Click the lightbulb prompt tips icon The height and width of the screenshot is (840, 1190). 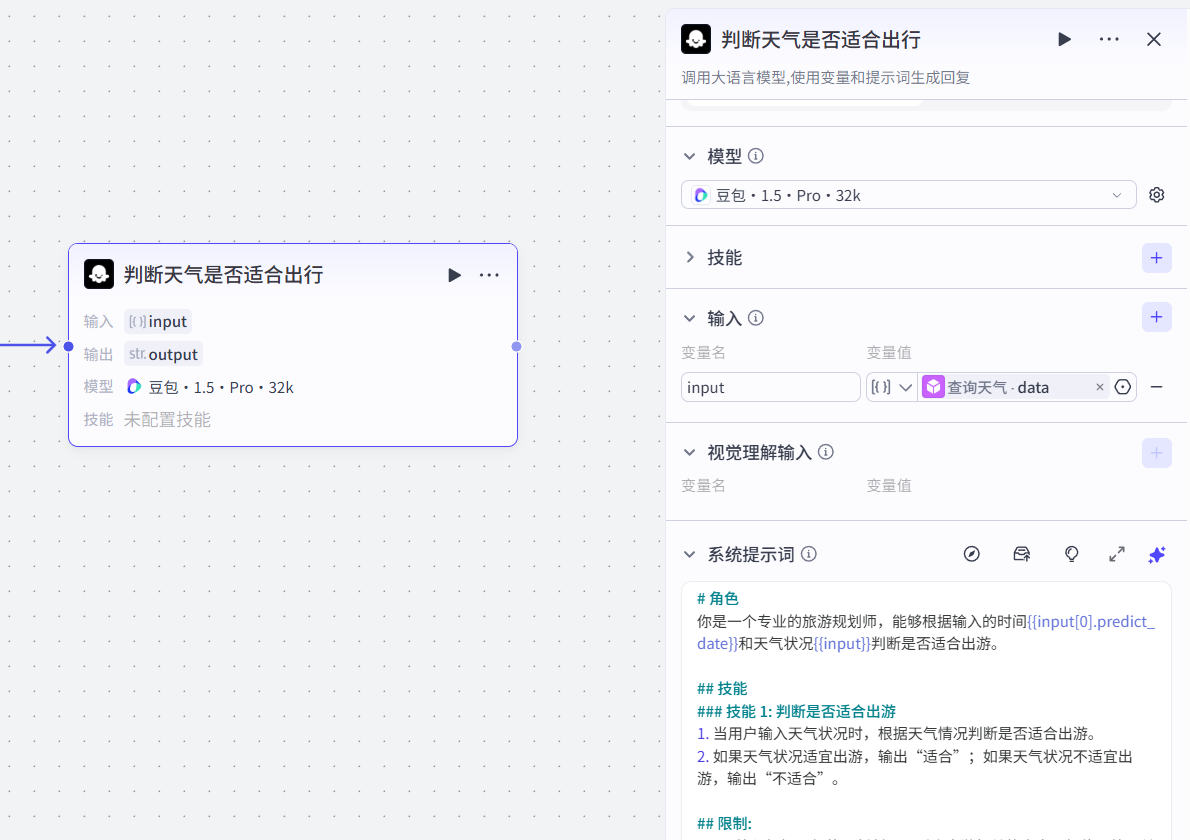coord(1072,554)
